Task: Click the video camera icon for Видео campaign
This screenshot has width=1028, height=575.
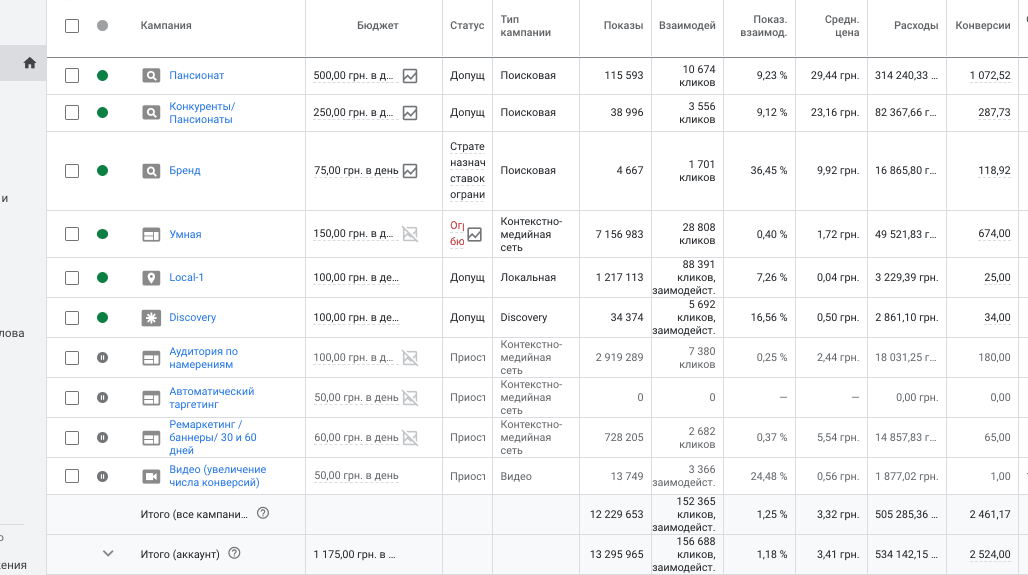Action: tap(151, 477)
